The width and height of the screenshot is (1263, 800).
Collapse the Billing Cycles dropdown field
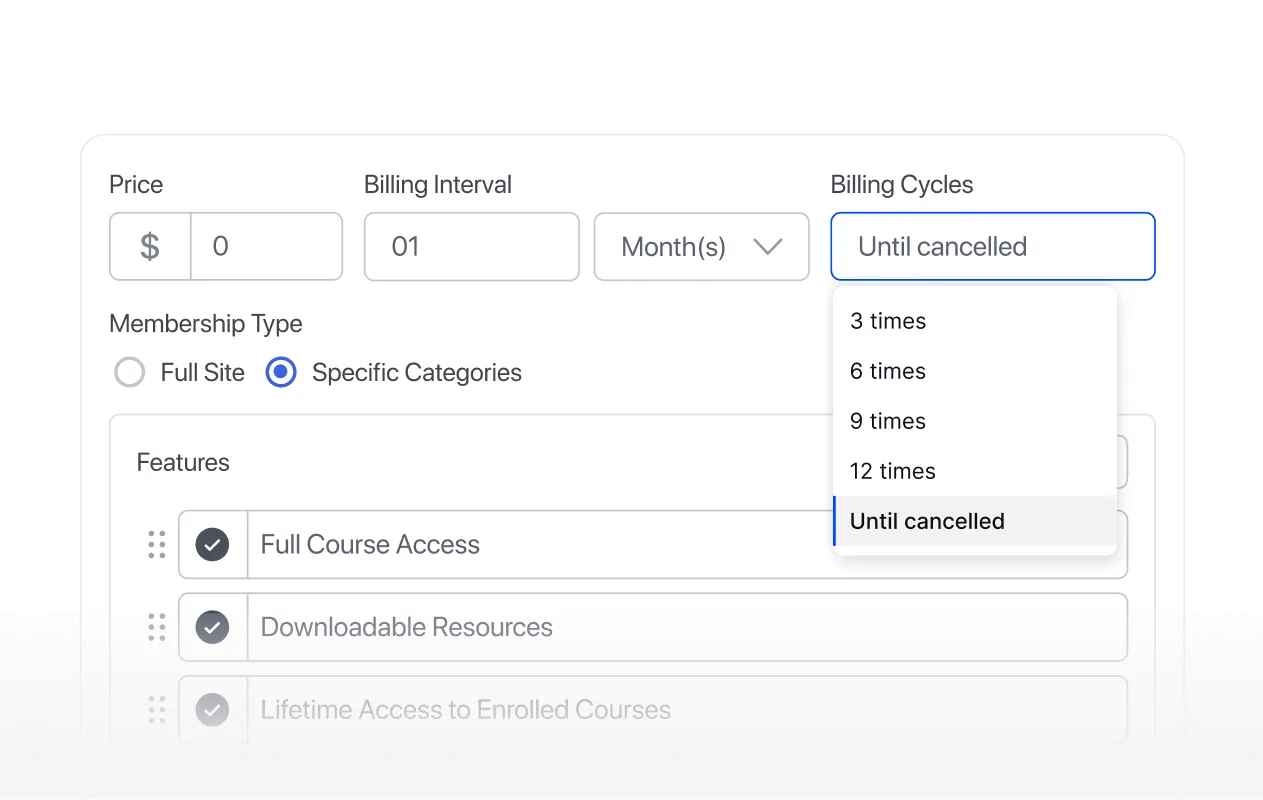tap(993, 246)
